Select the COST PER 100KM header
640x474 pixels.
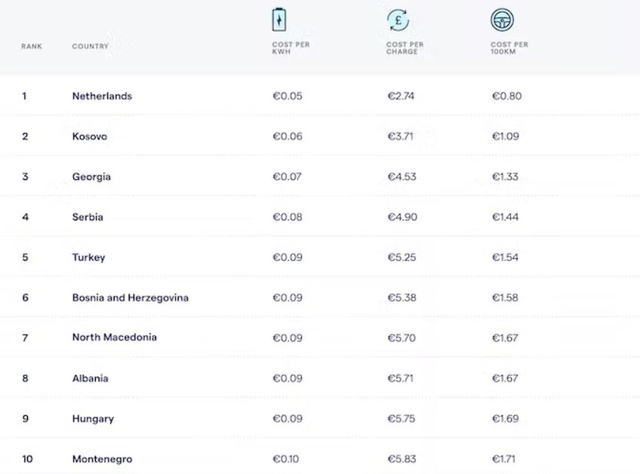(509, 48)
